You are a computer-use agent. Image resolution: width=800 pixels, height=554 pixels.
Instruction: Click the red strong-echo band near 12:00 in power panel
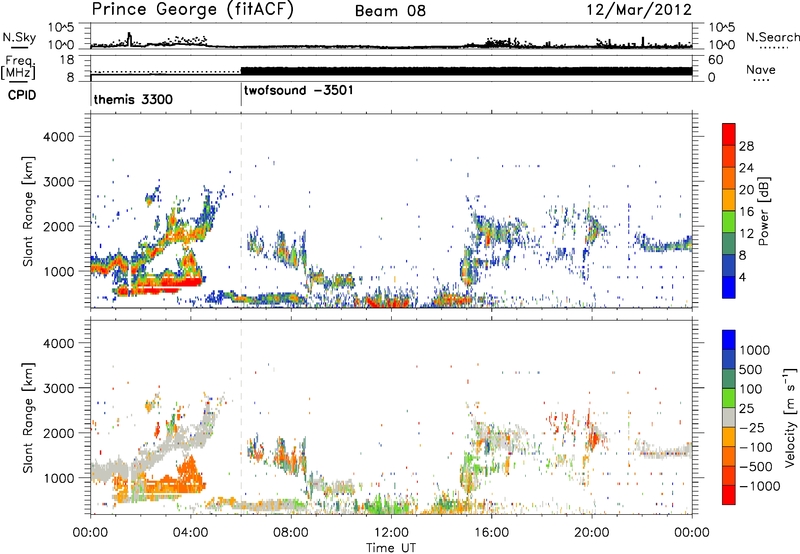click(386, 302)
